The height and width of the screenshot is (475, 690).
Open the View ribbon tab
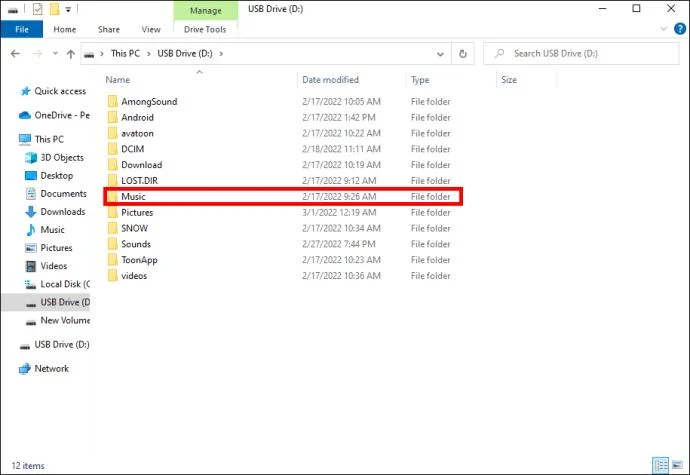(151, 29)
